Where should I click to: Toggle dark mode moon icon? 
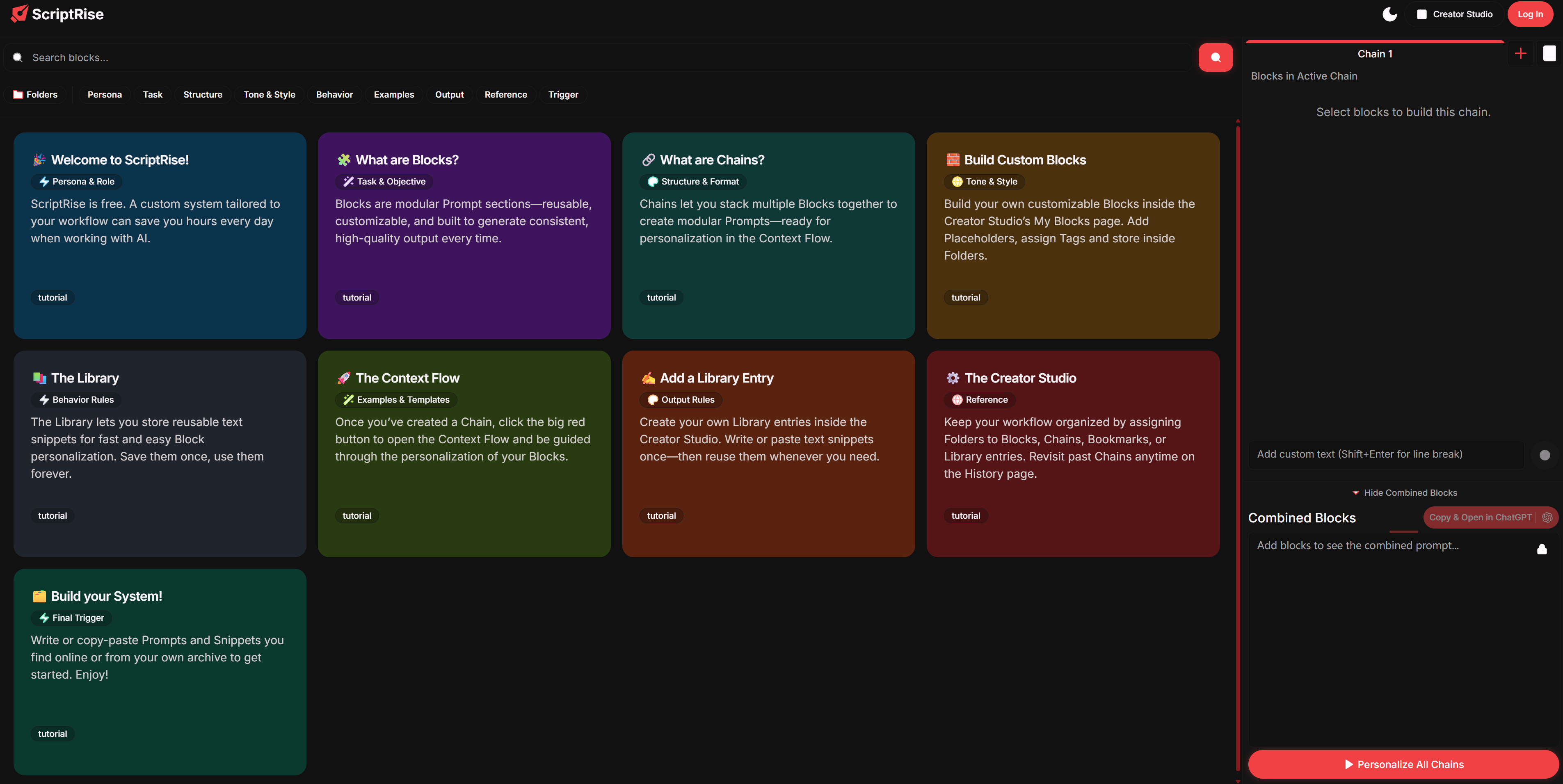[x=1389, y=14]
